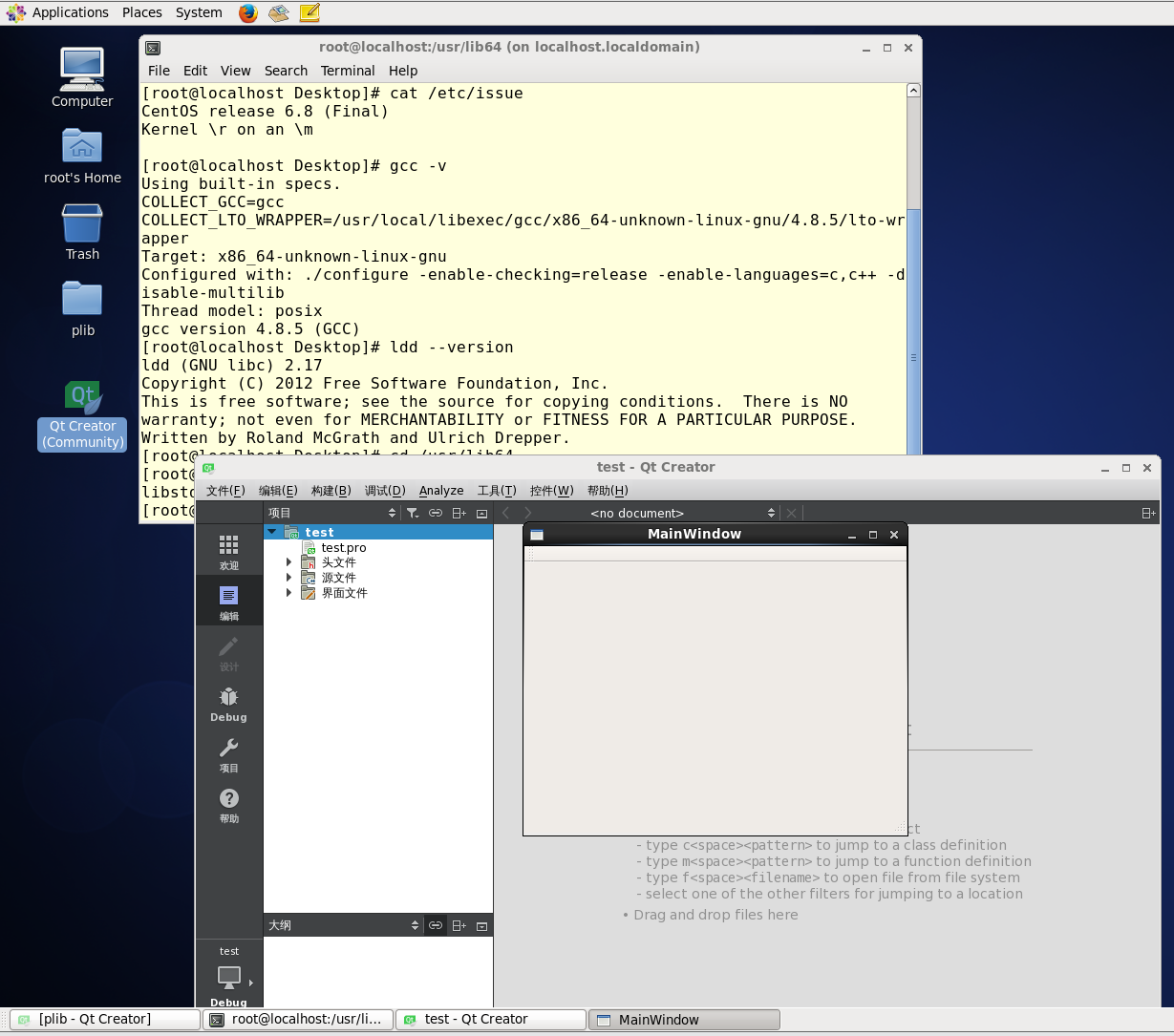The width and height of the screenshot is (1174, 1036).
Task: Open Help (帮助) mode in sidebar
Action: click(x=229, y=805)
